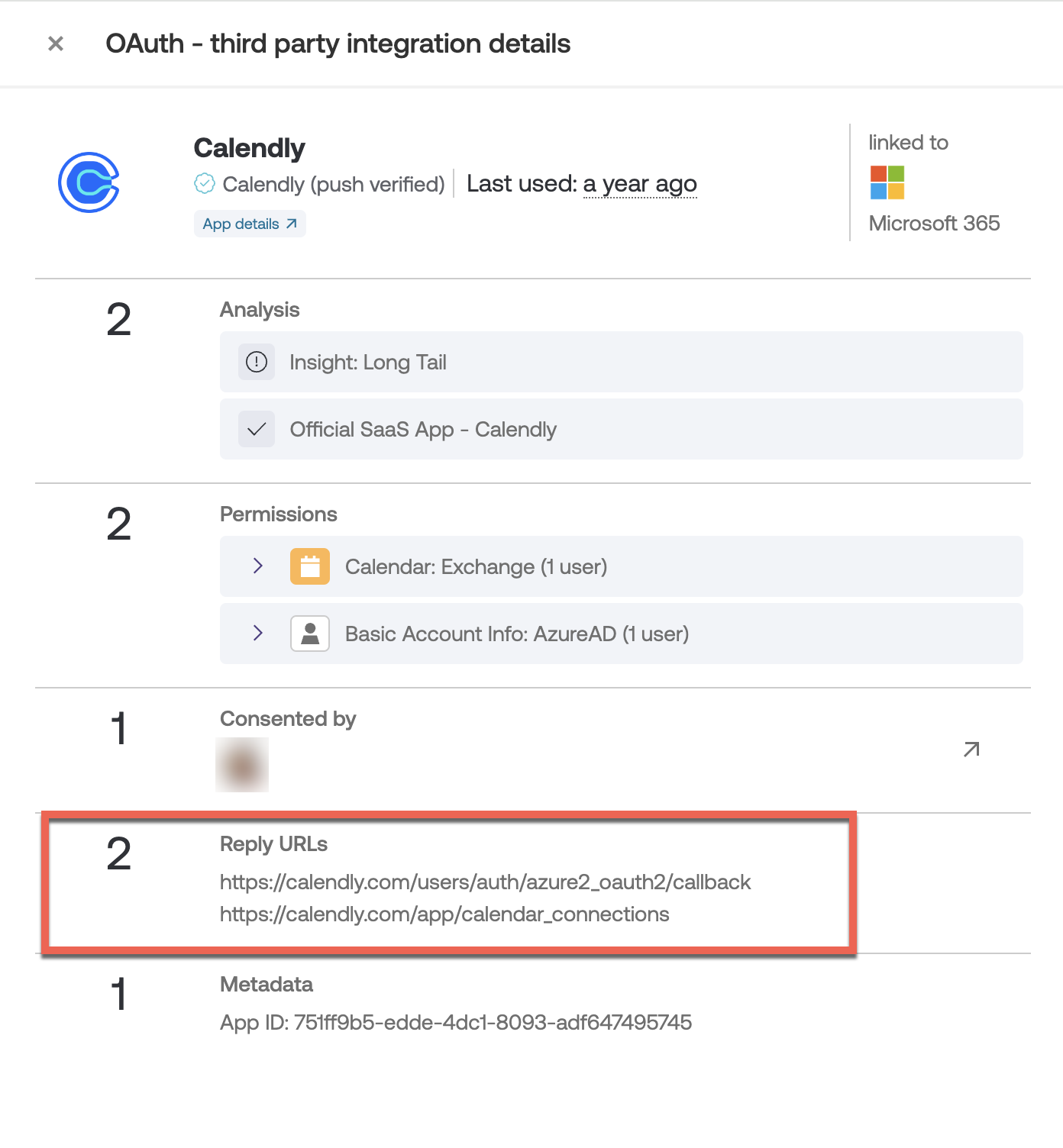Click the Consented by heading
The height and width of the screenshot is (1148, 1063).
[x=288, y=719]
